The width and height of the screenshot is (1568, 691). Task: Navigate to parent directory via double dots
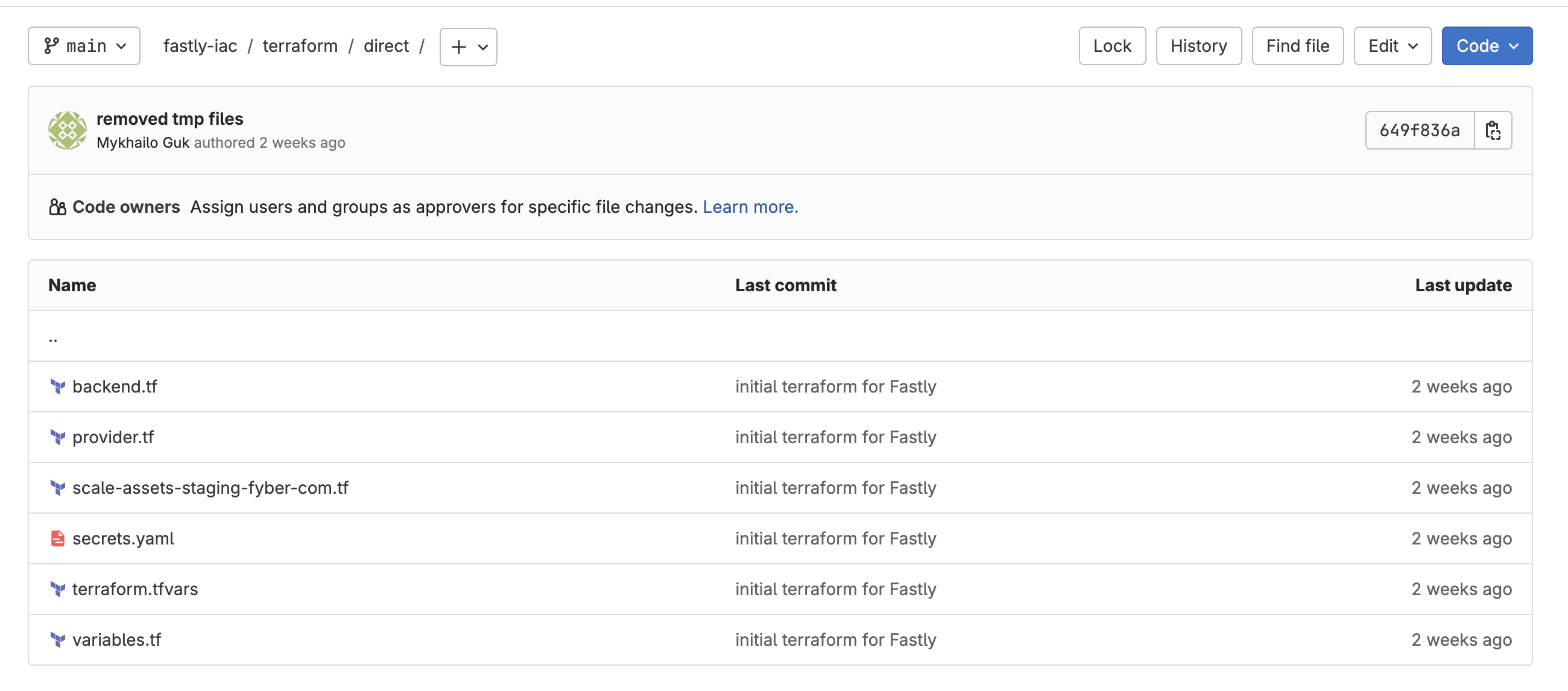pyautogui.click(x=53, y=337)
